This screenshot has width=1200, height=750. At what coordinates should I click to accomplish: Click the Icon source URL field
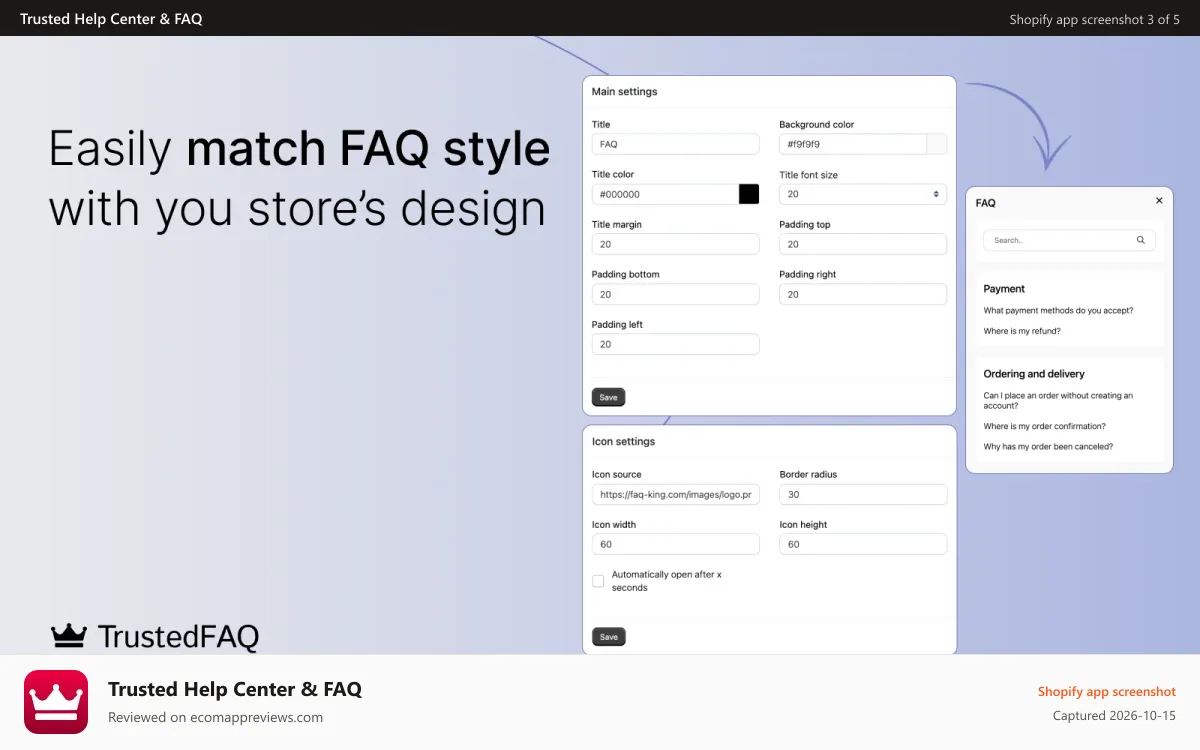tap(675, 494)
